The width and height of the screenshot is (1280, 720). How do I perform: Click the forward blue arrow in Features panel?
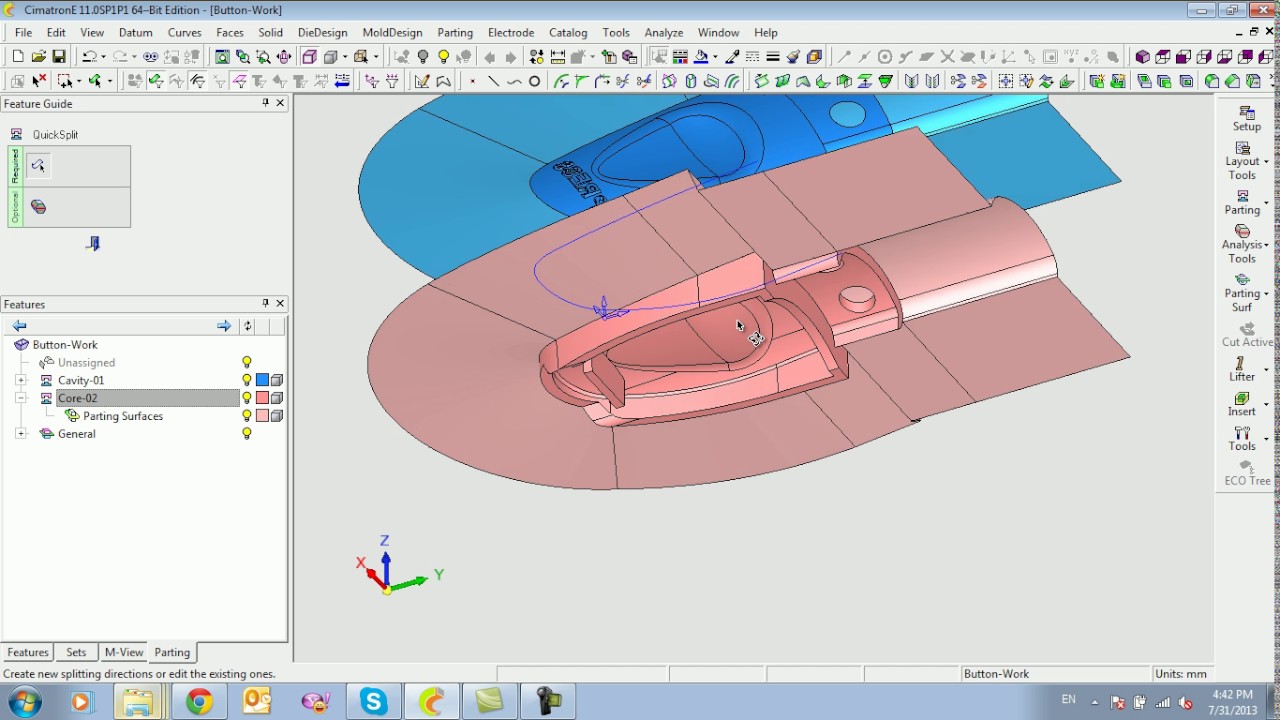pyautogui.click(x=223, y=326)
